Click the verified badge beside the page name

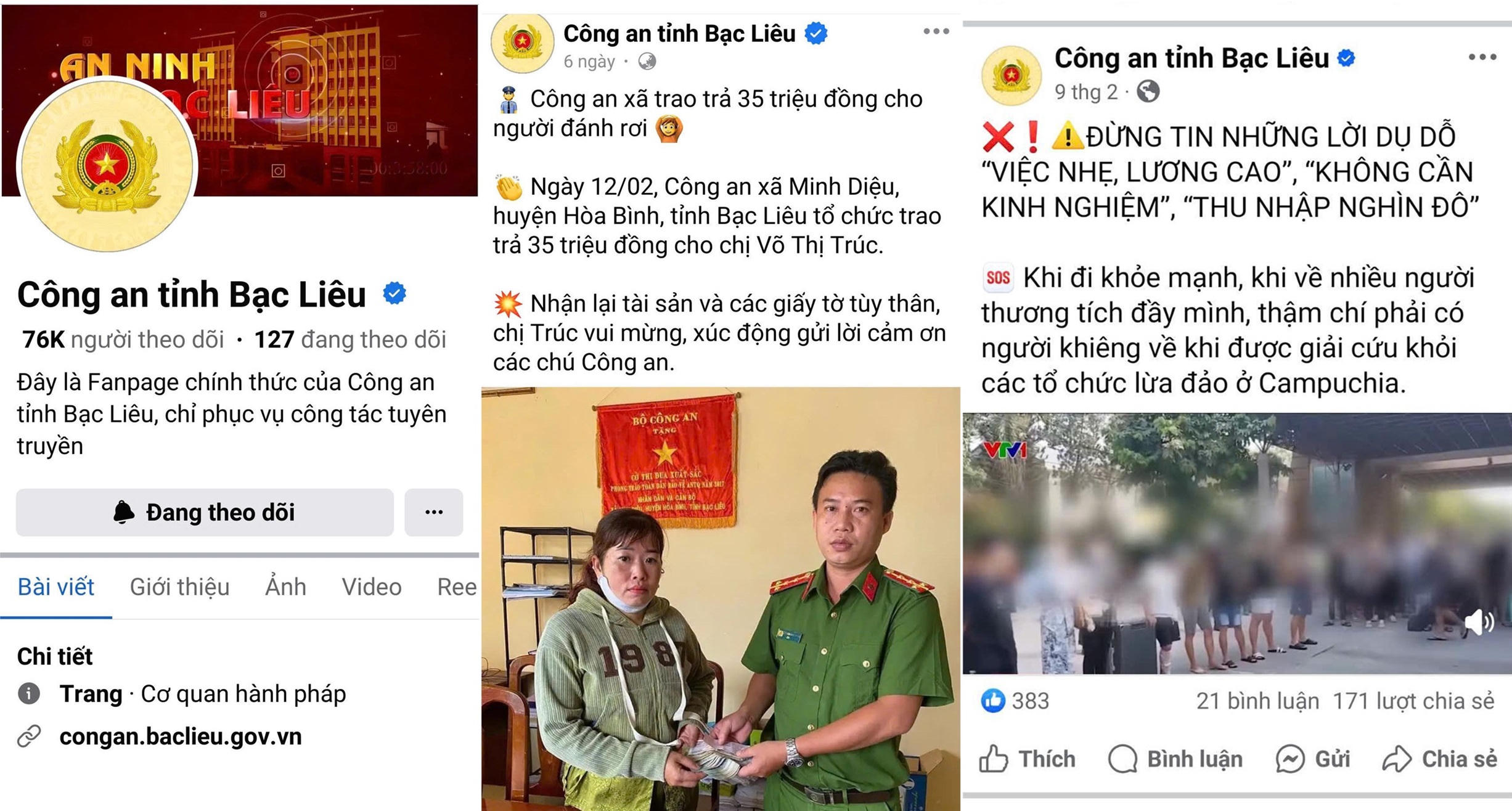[394, 293]
